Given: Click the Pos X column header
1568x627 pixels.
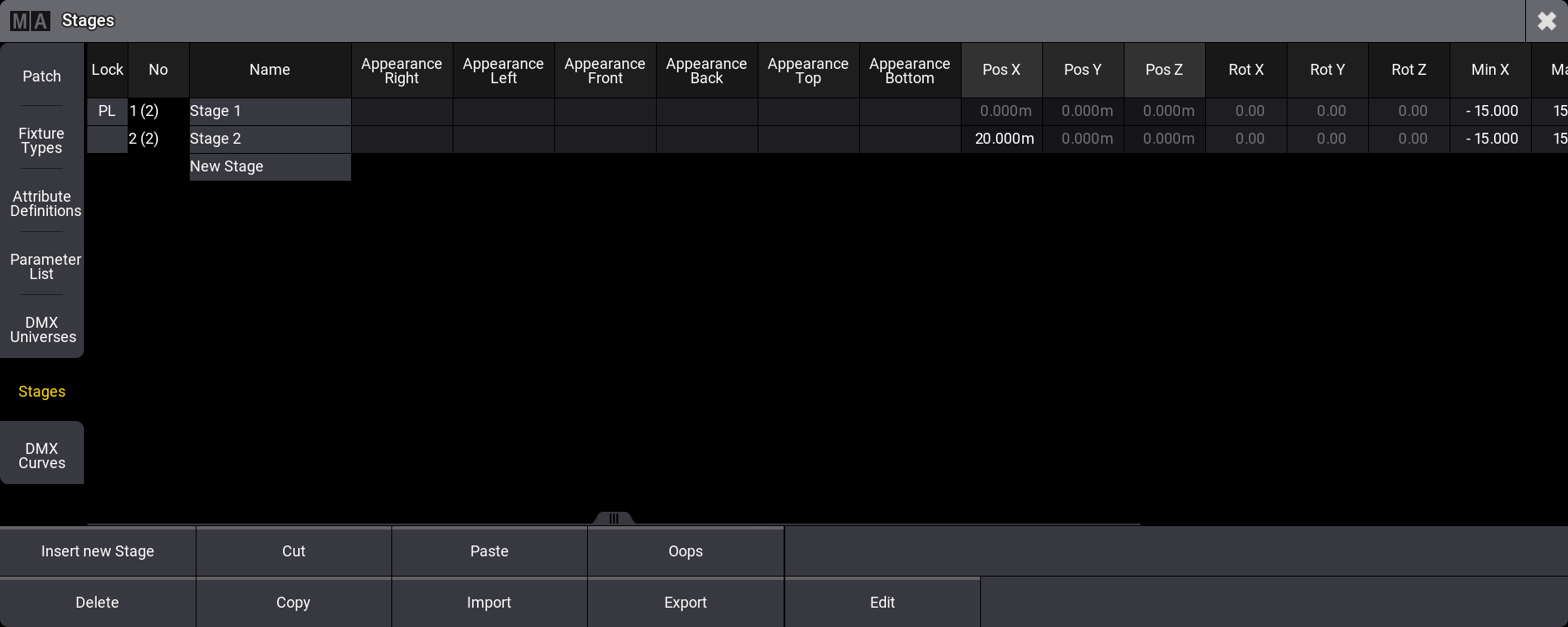Looking at the screenshot, I should click(1001, 70).
